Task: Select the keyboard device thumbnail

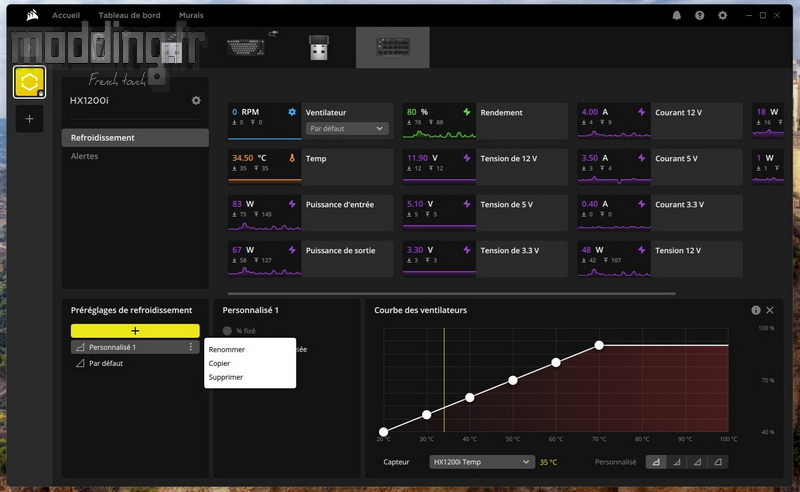Action: [245, 47]
